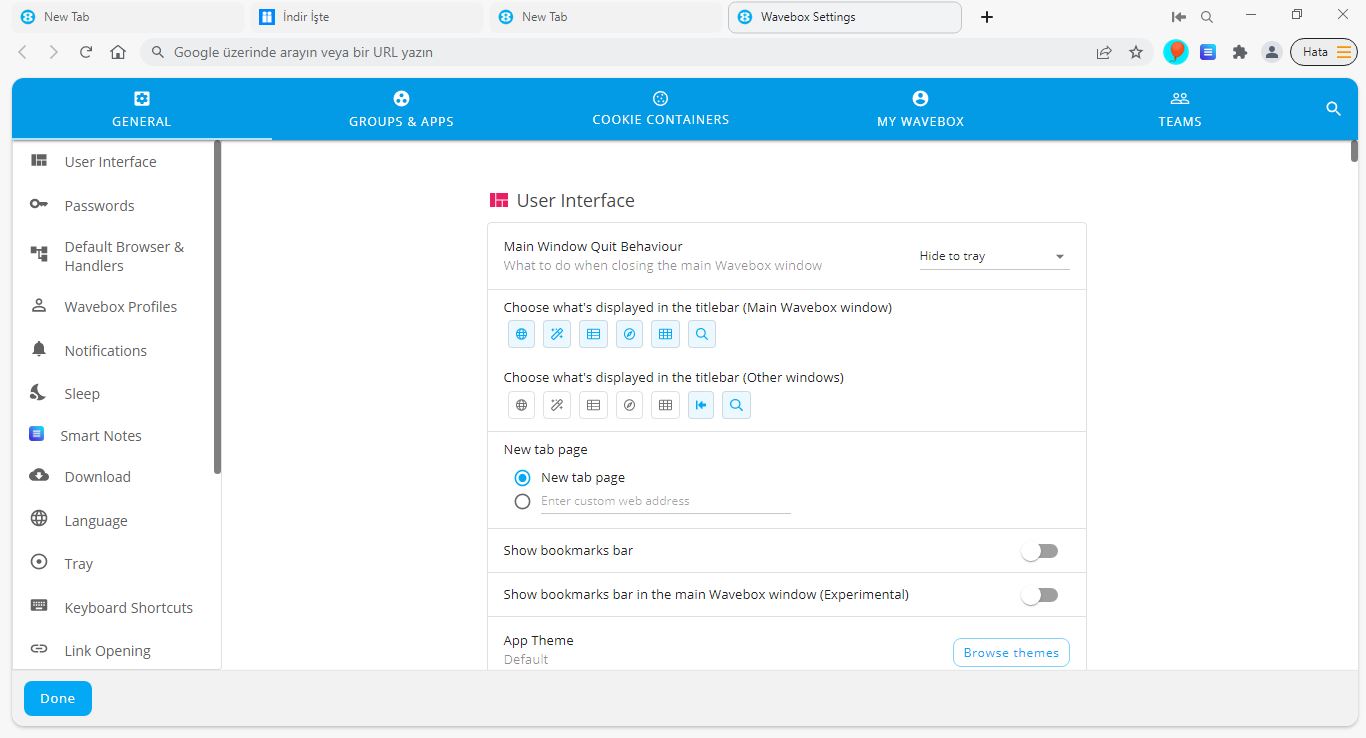Click the sidebar vertical scrollbar

pos(217,307)
